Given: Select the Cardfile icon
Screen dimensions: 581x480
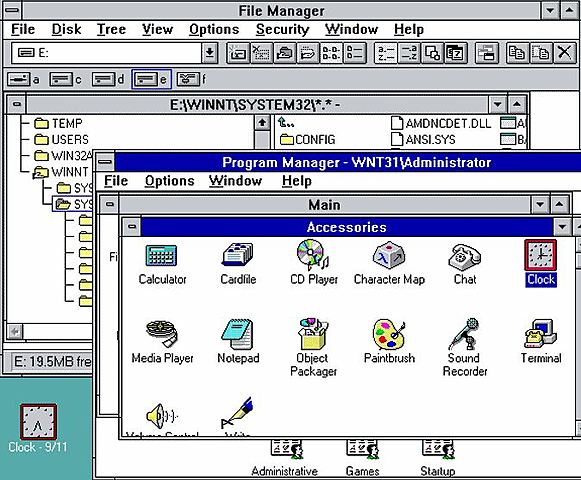Looking at the screenshot, I should tap(238, 254).
